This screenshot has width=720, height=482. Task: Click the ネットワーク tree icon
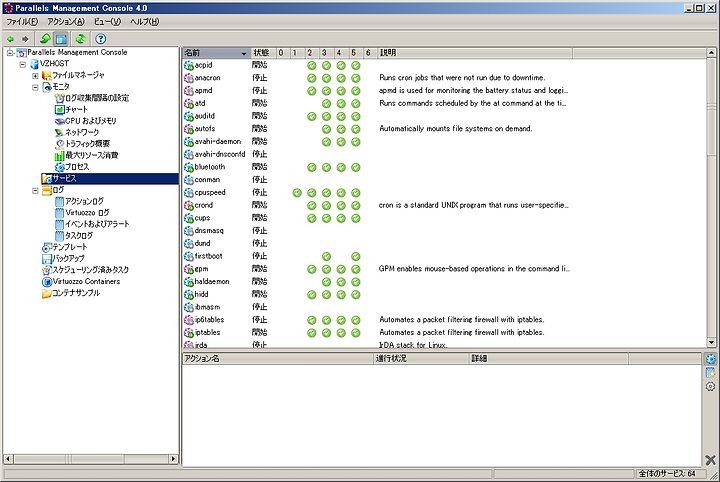pyautogui.click(x=59, y=132)
